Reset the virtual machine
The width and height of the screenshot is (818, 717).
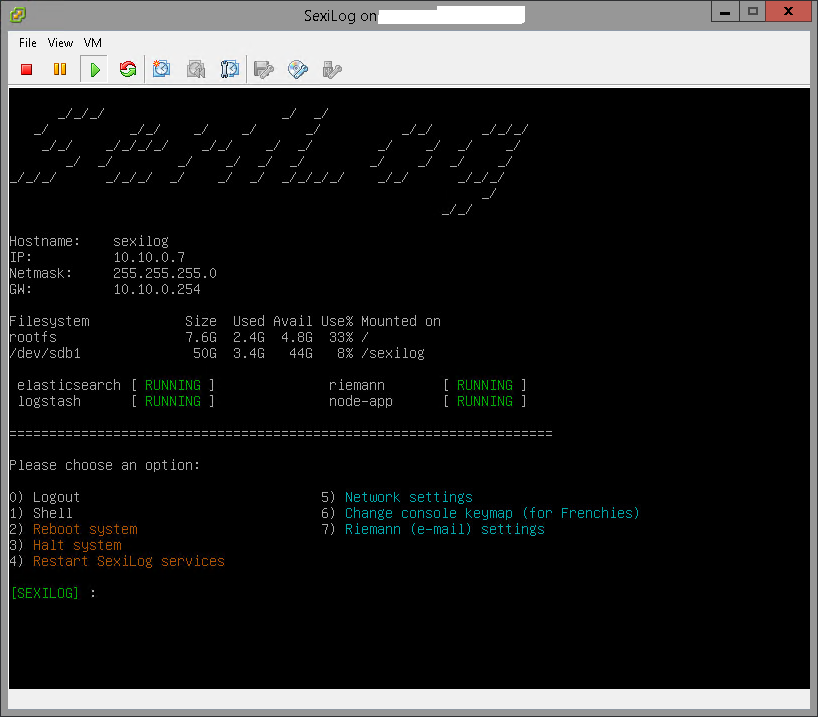128,69
